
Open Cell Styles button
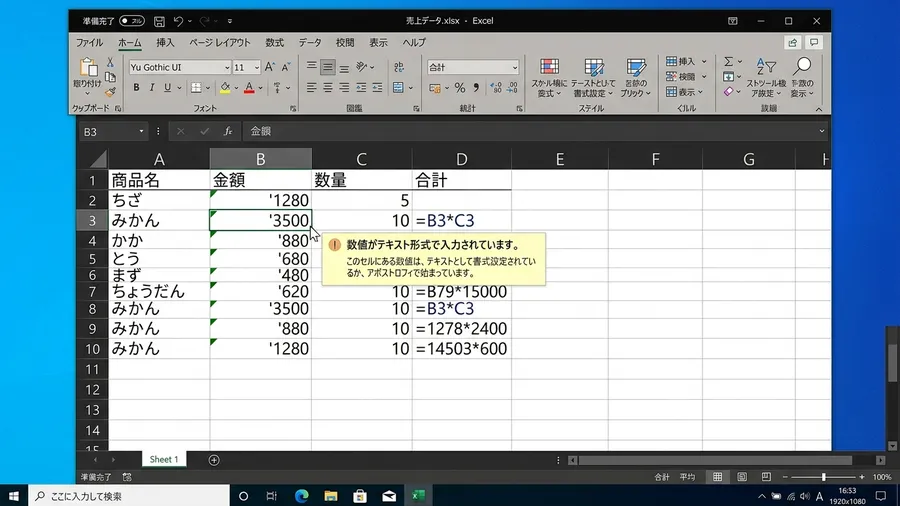click(635, 77)
